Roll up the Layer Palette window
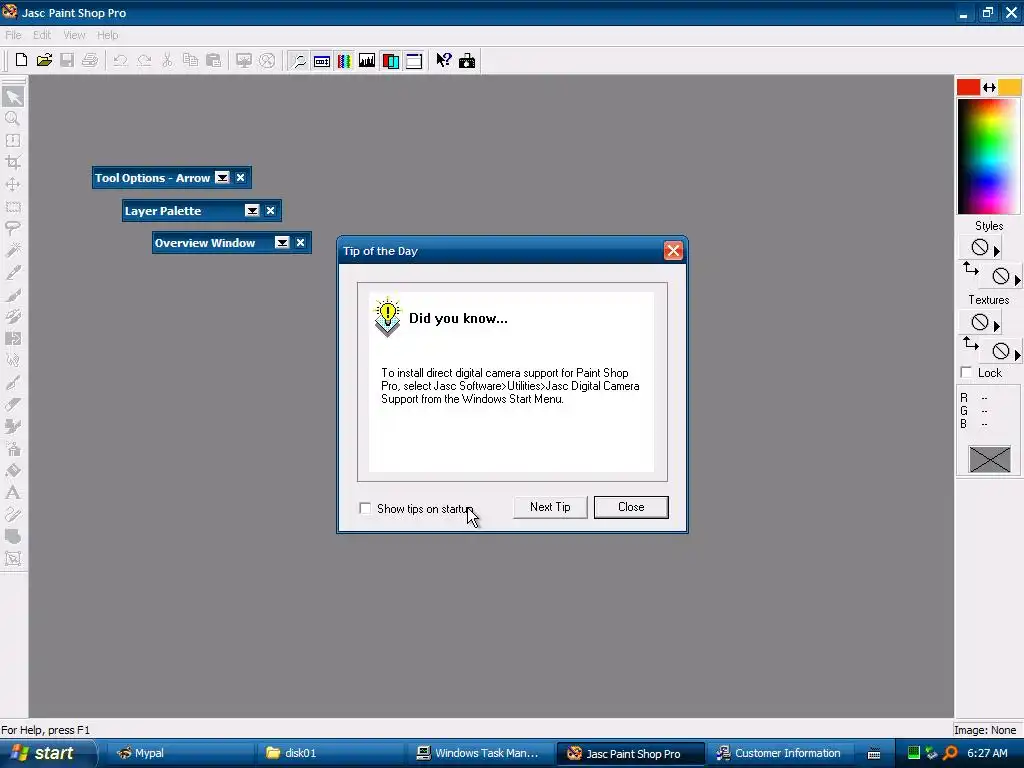 click(252, 210)
